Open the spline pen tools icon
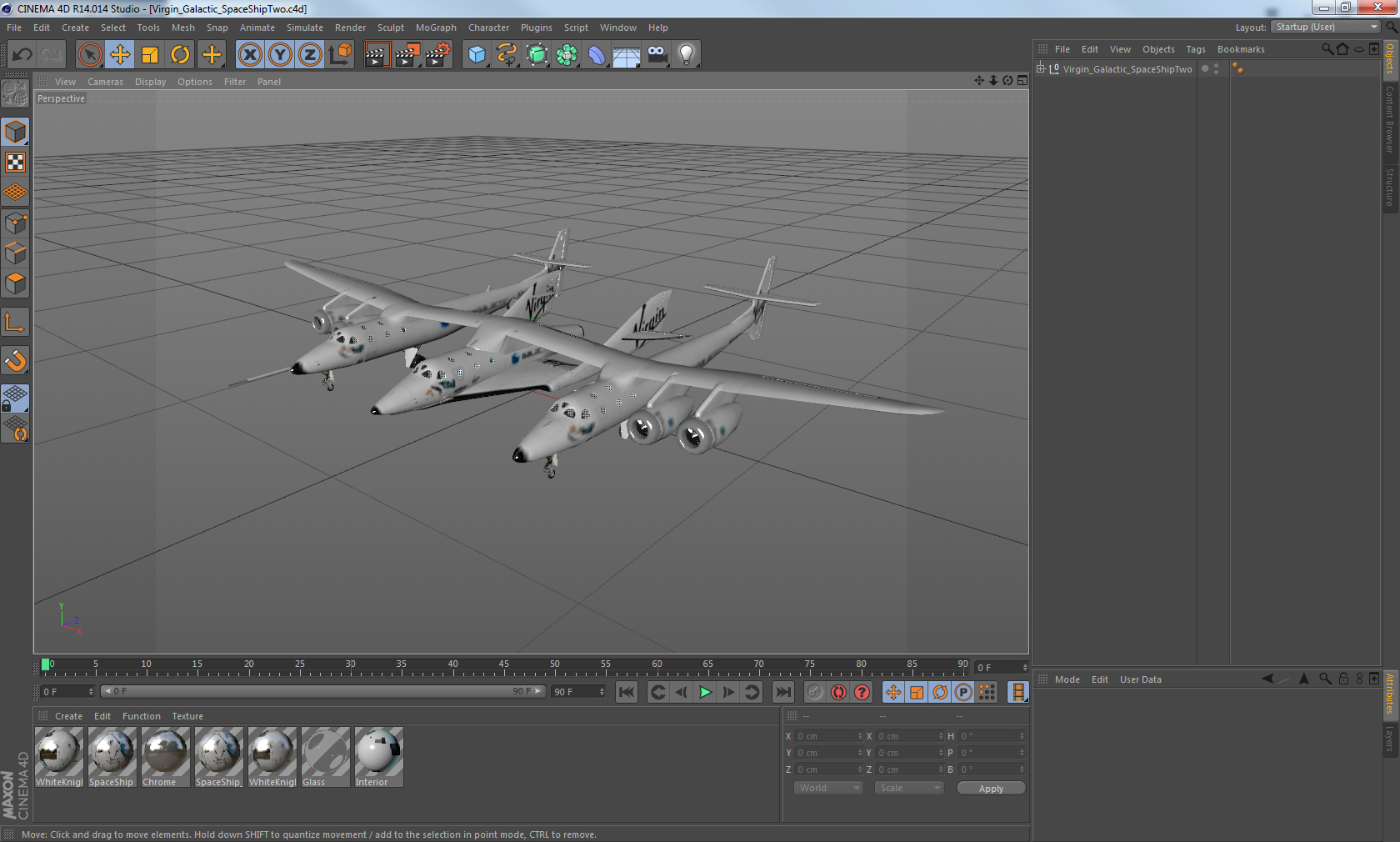Viewport: 1400px width, 842px height. [x=507, y=55]
